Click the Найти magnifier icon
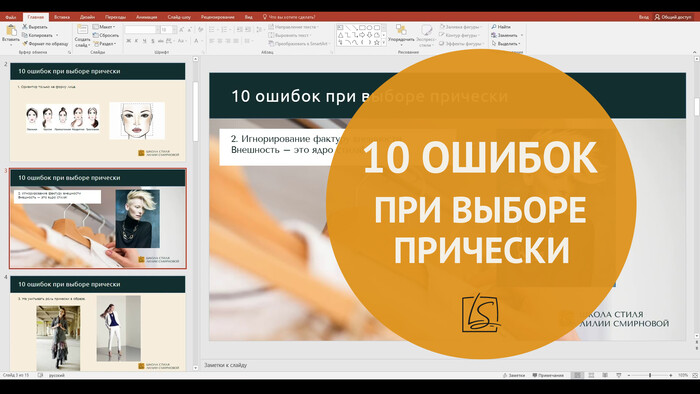 click(x=494, y=27)
